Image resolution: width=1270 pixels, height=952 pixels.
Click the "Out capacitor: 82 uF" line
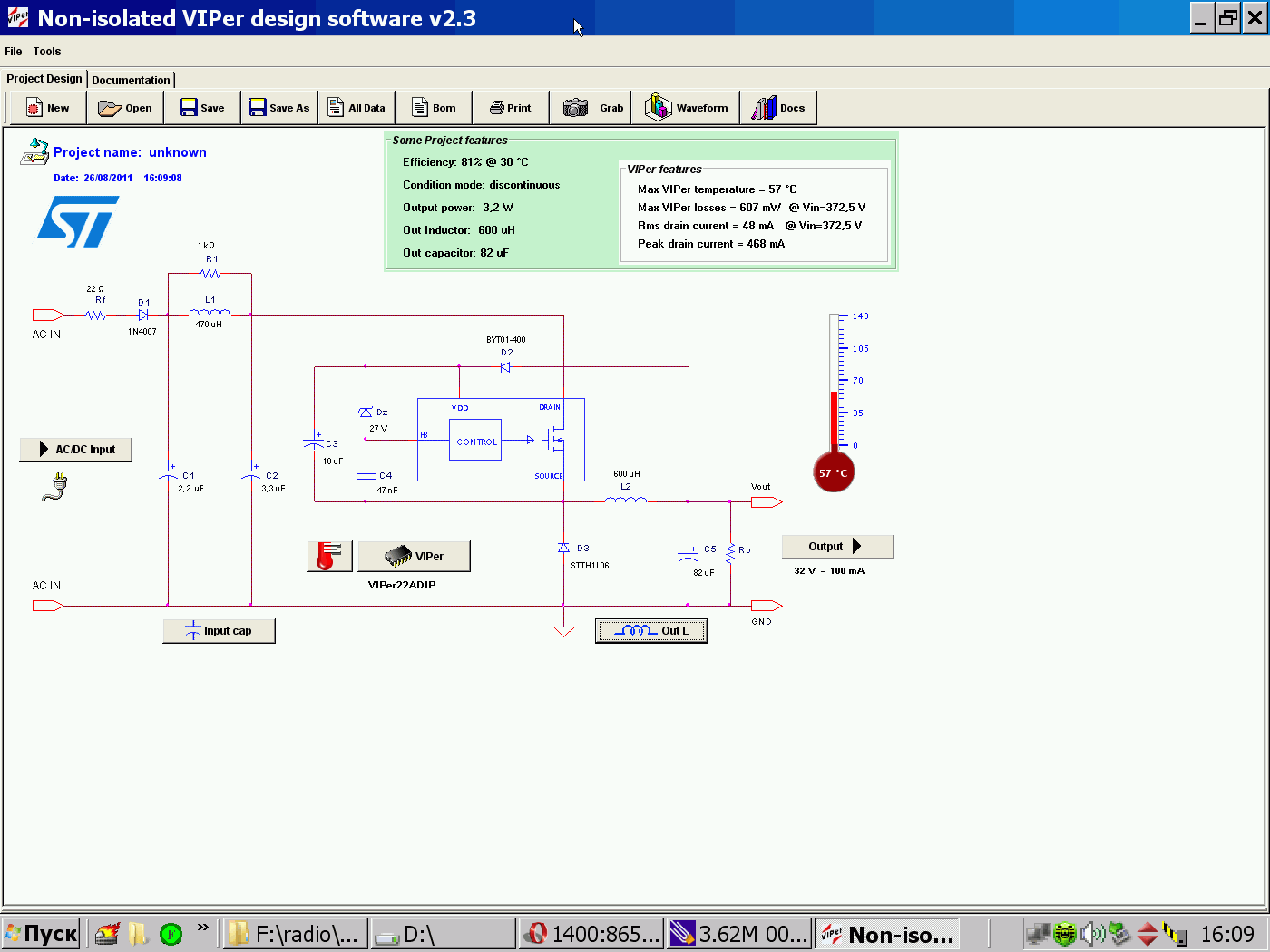[455, 253]
